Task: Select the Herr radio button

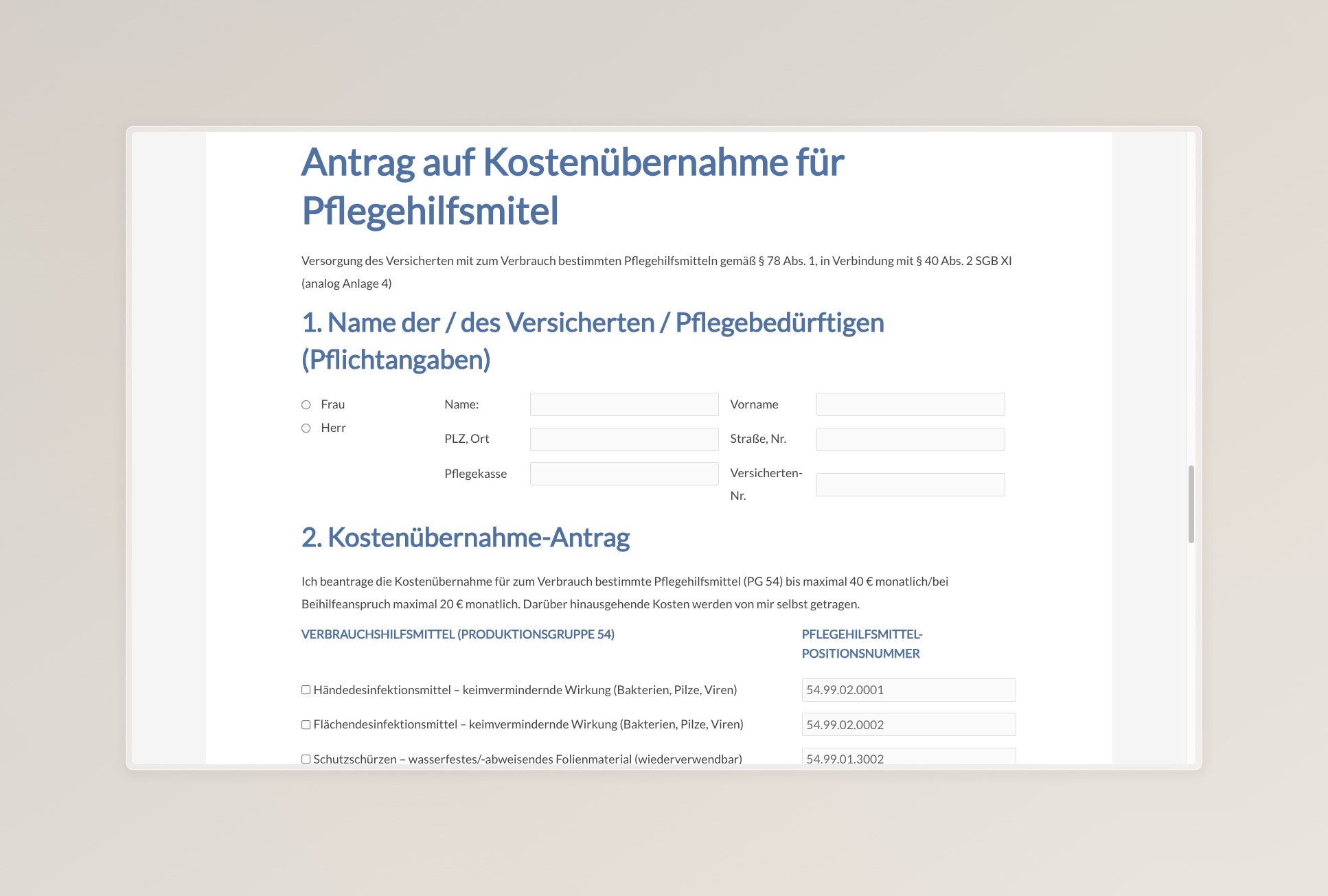Action: click(x=306, y=428)
